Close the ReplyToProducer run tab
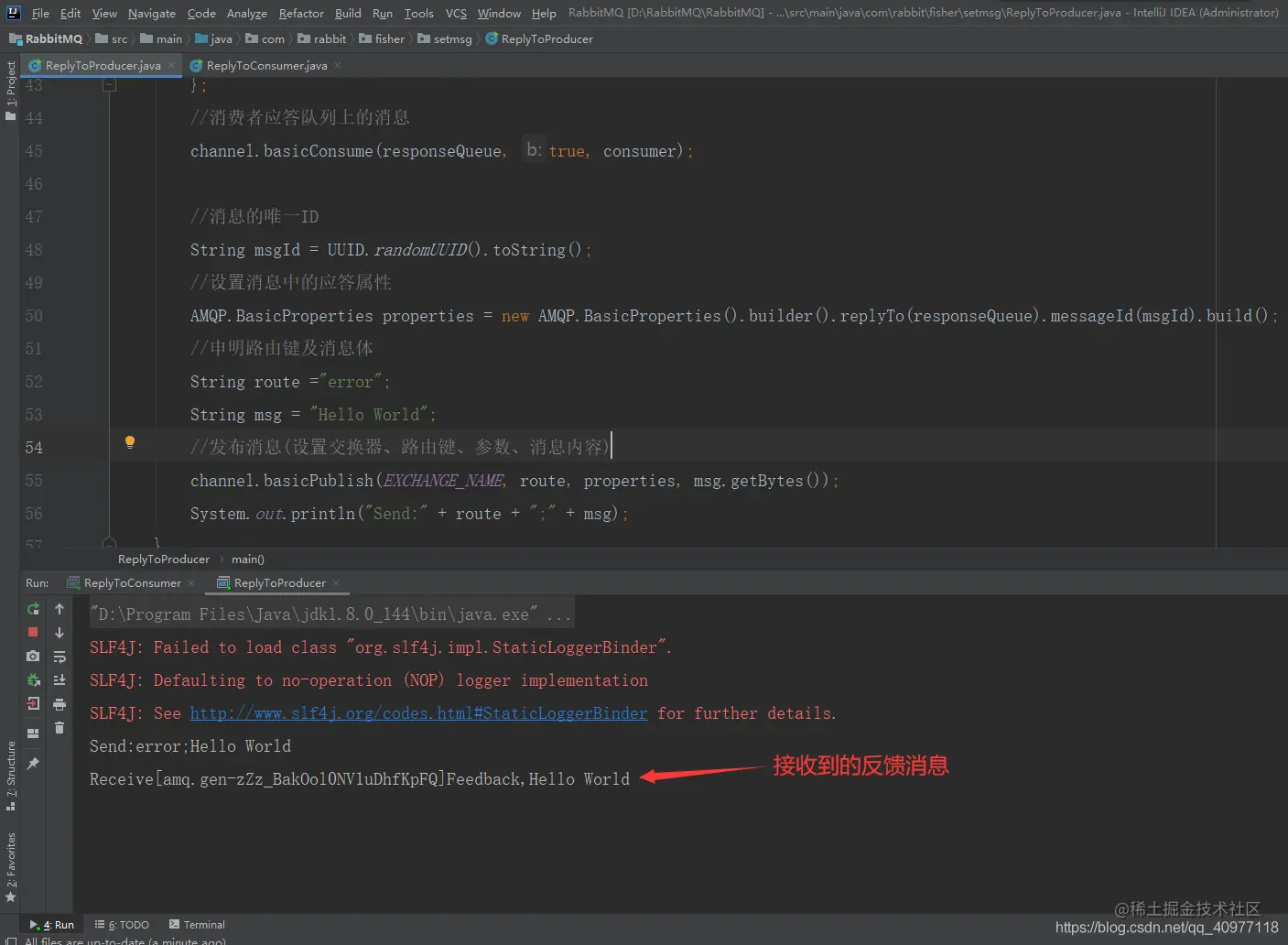1288x945 pixels. [336, 583]
